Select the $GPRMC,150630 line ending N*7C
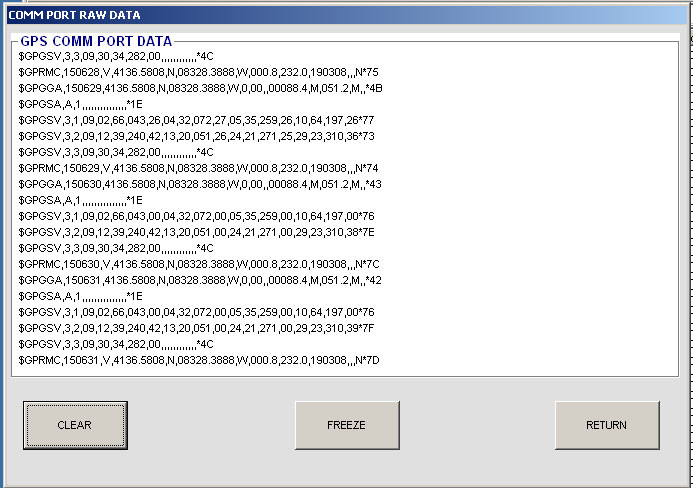This screenshot has height=488, width=693. [x=199, y=264]
